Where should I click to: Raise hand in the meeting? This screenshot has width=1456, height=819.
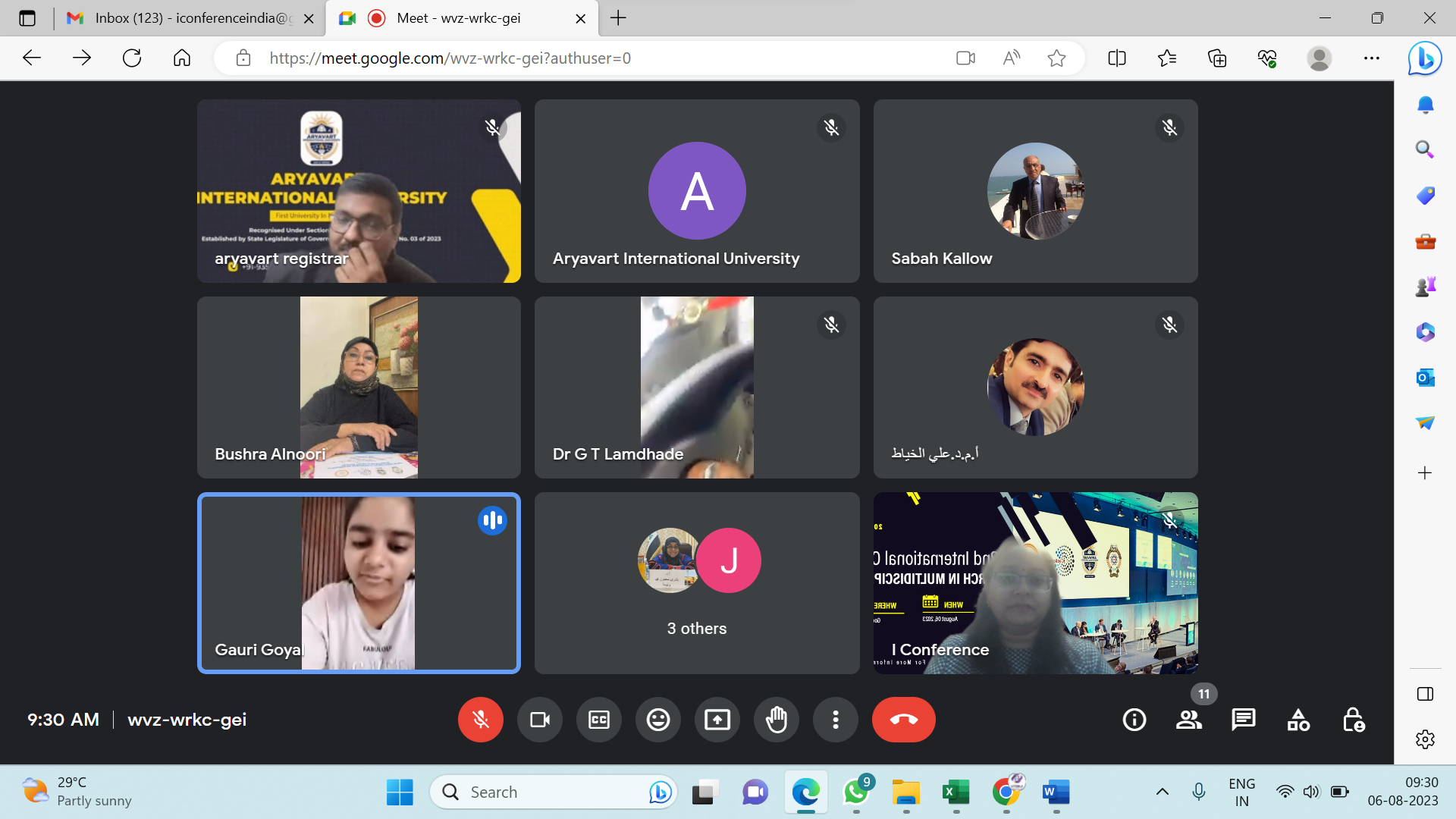[776, 719]
